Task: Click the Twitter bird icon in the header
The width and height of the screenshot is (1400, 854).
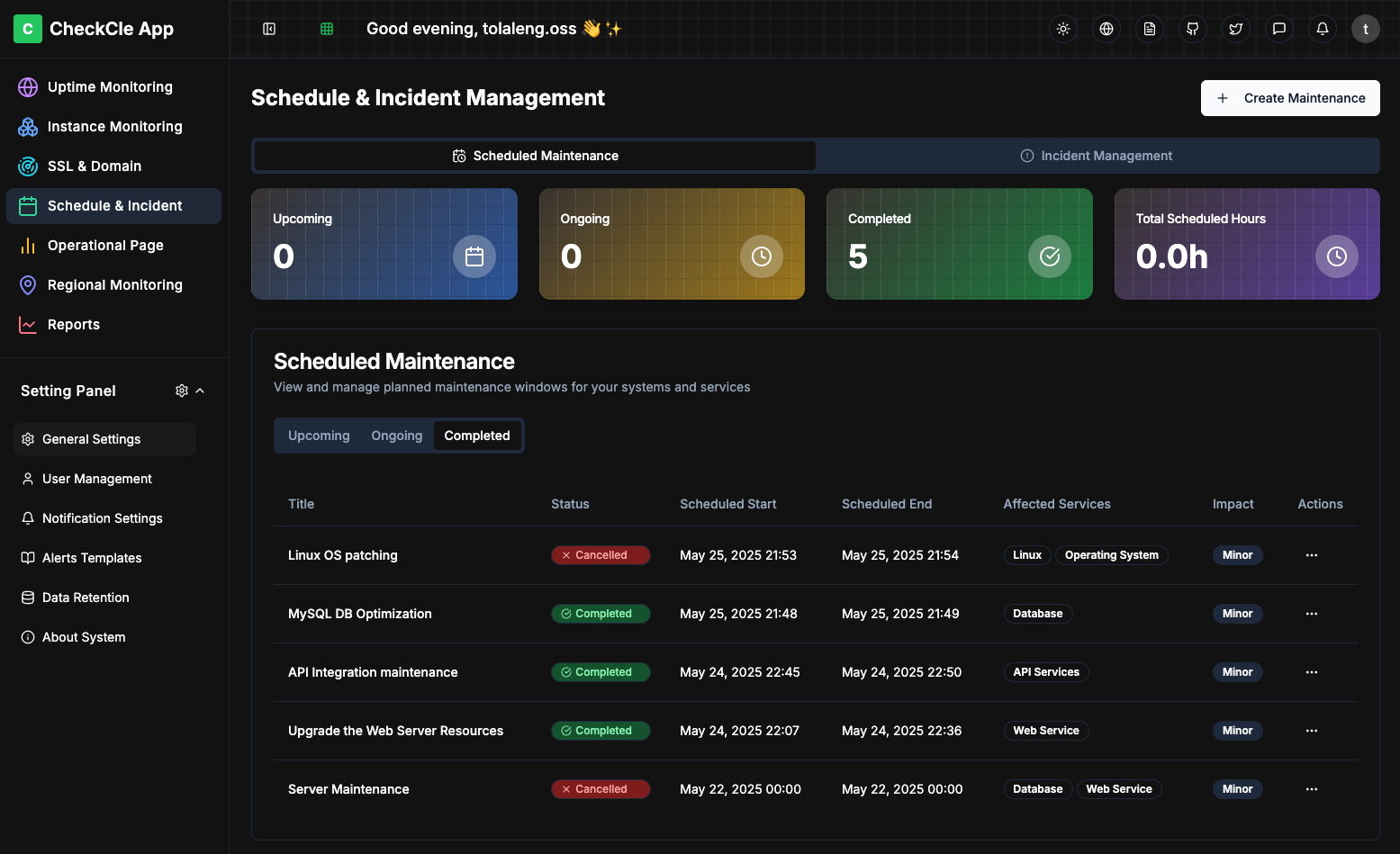Action: coord(1235,28)
